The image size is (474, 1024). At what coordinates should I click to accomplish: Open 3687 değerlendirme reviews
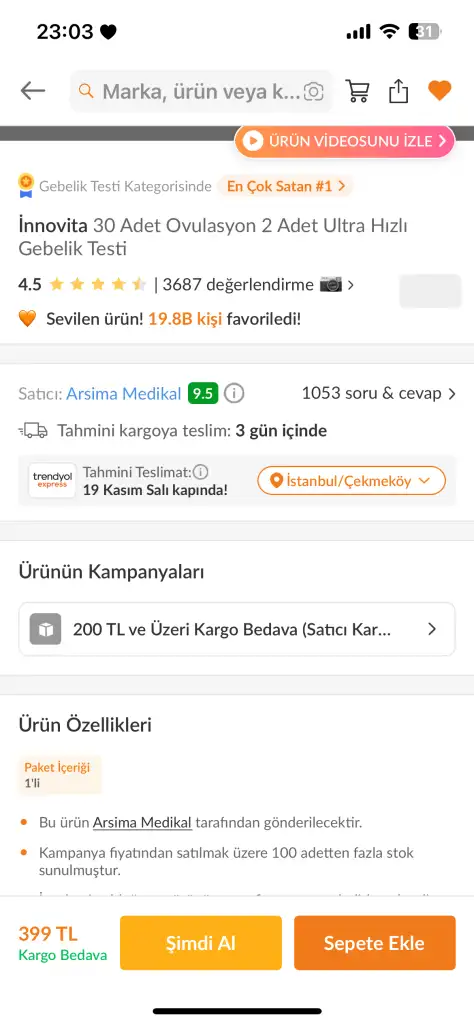pyautogui.click(x=238, y=285)
